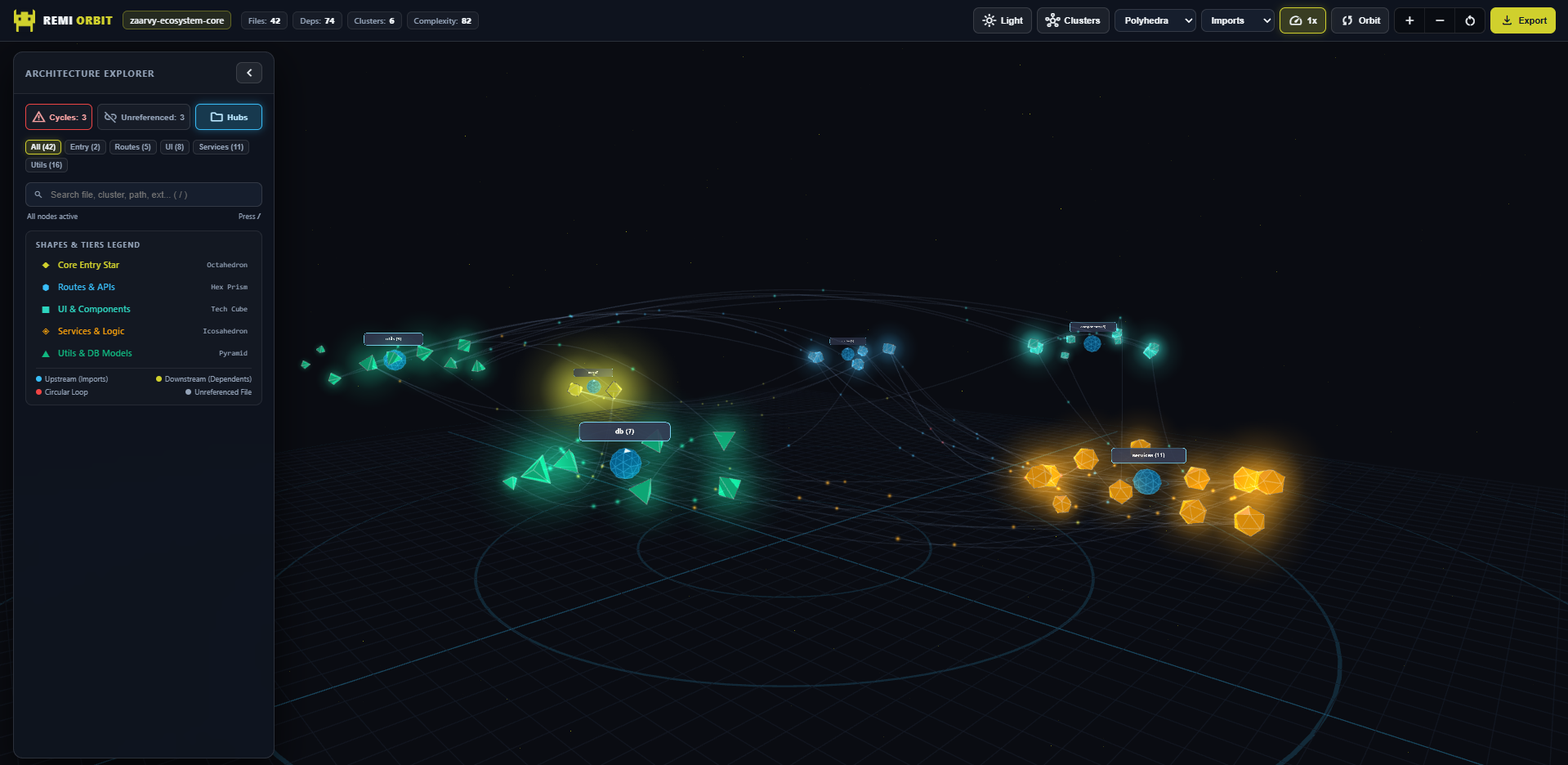The height and width of the screenshot is (765, 1568).
Task: Export the architecture graph
Action: point(1523,20)
